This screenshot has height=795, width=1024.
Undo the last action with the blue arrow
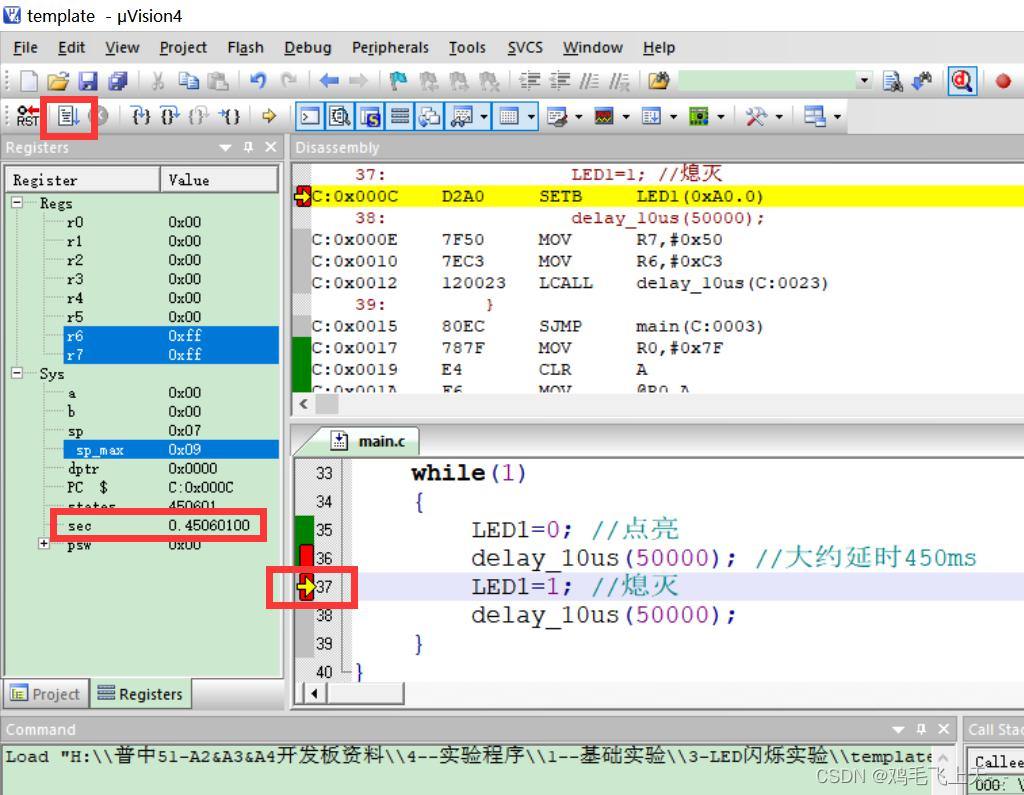(258, 81)
